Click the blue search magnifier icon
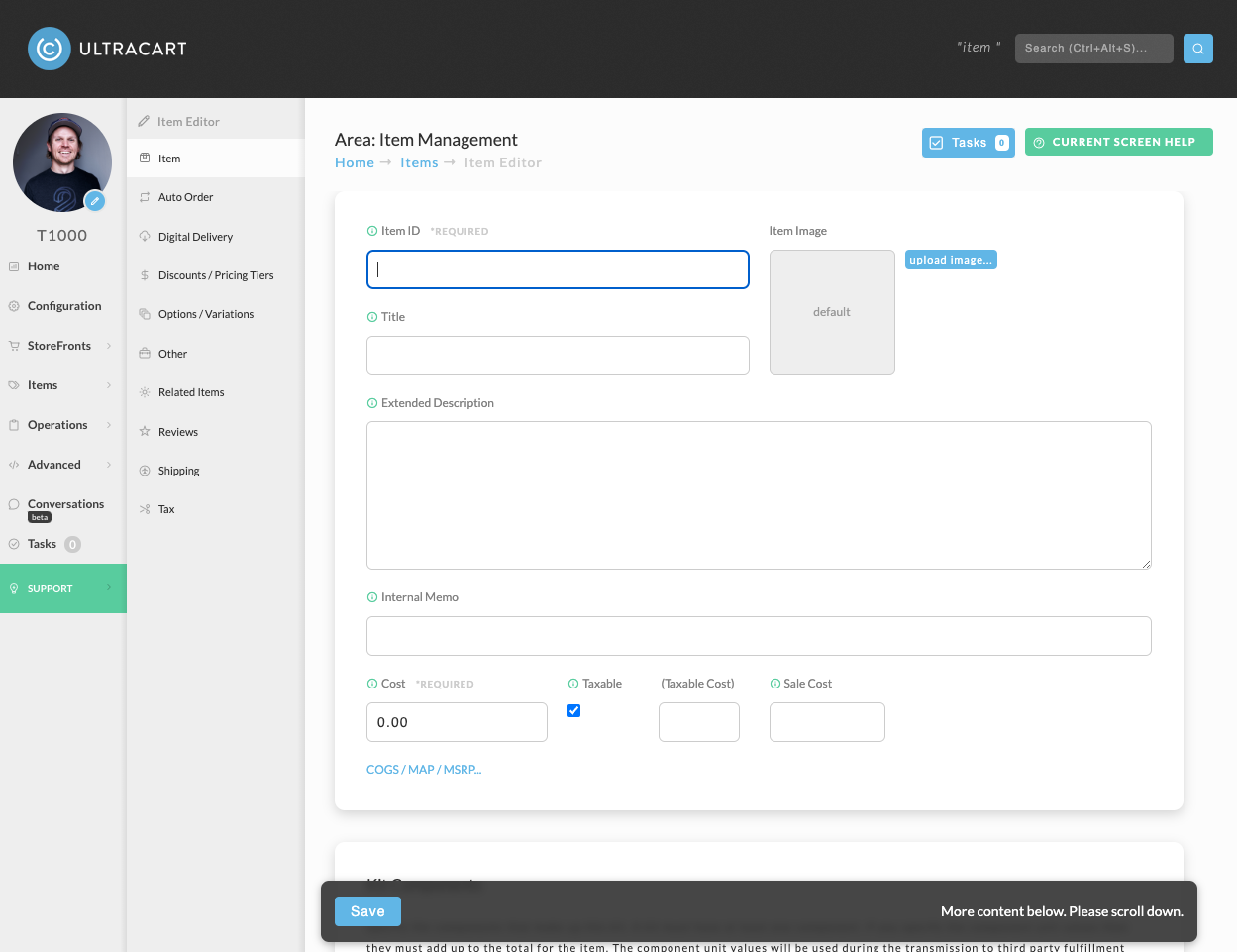 point(1198,48)
